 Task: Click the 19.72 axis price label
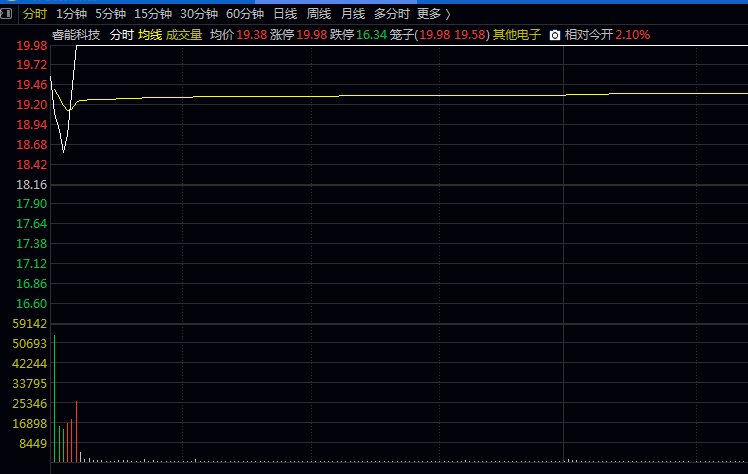click(x=32, y=65)
